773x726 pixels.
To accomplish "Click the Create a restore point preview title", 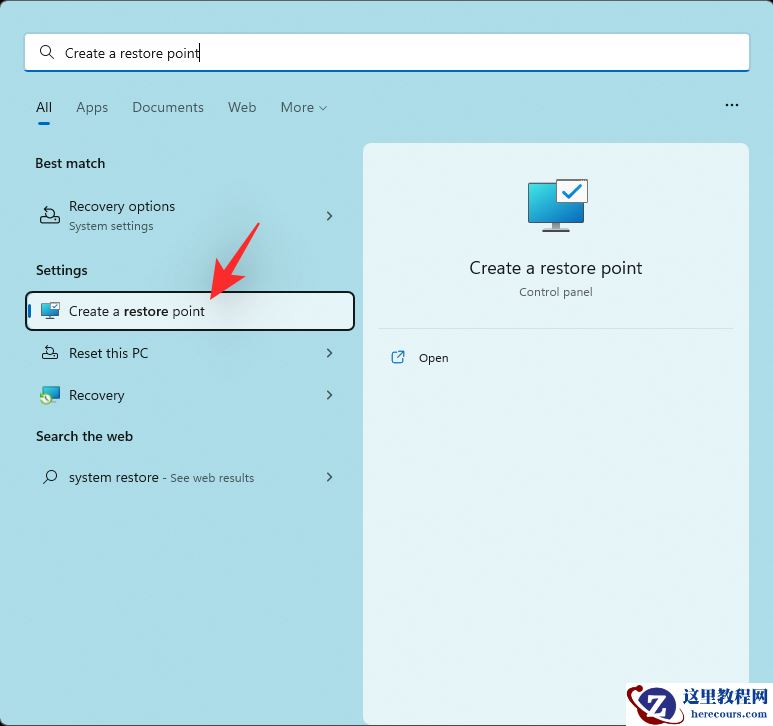I will coord(556,268).
